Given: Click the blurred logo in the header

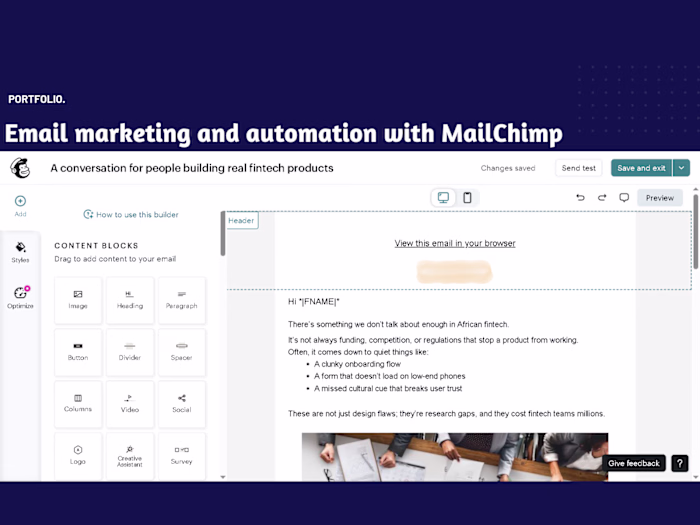Looking at the screenshot, I should [x=454, y=272].
